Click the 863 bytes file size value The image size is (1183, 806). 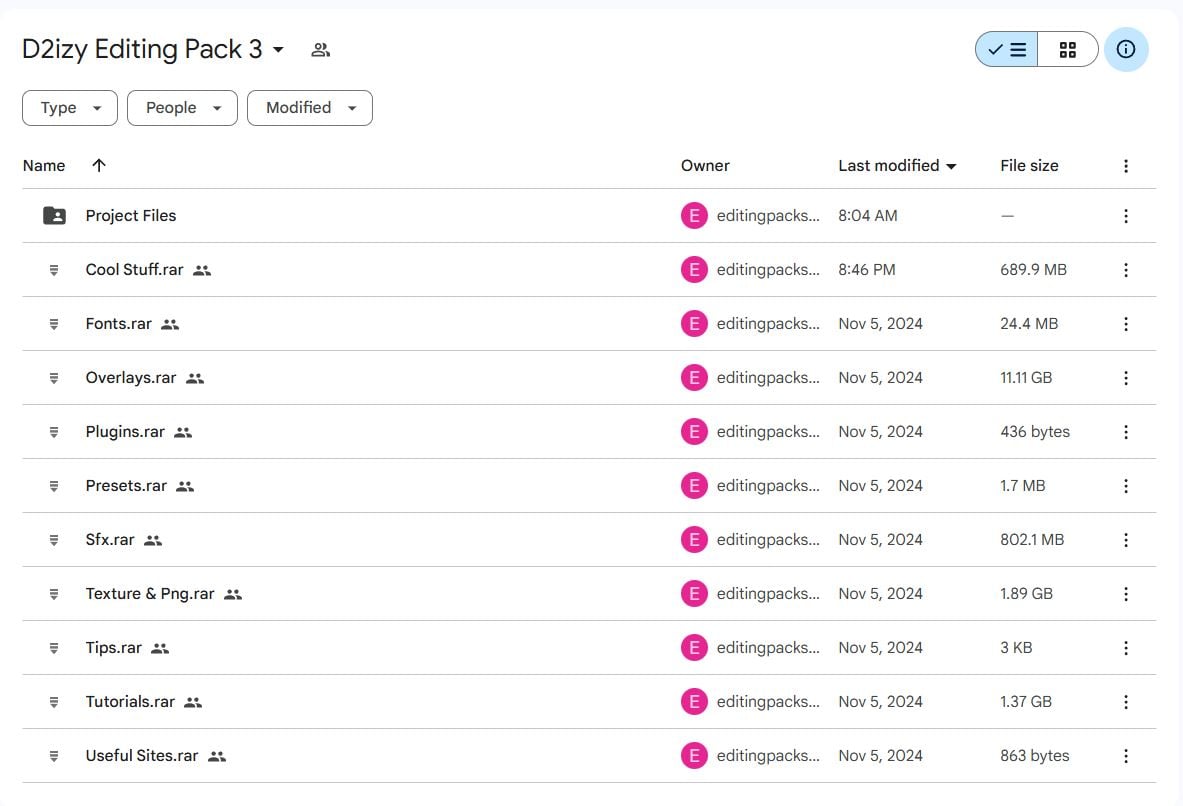(1035, 755)
